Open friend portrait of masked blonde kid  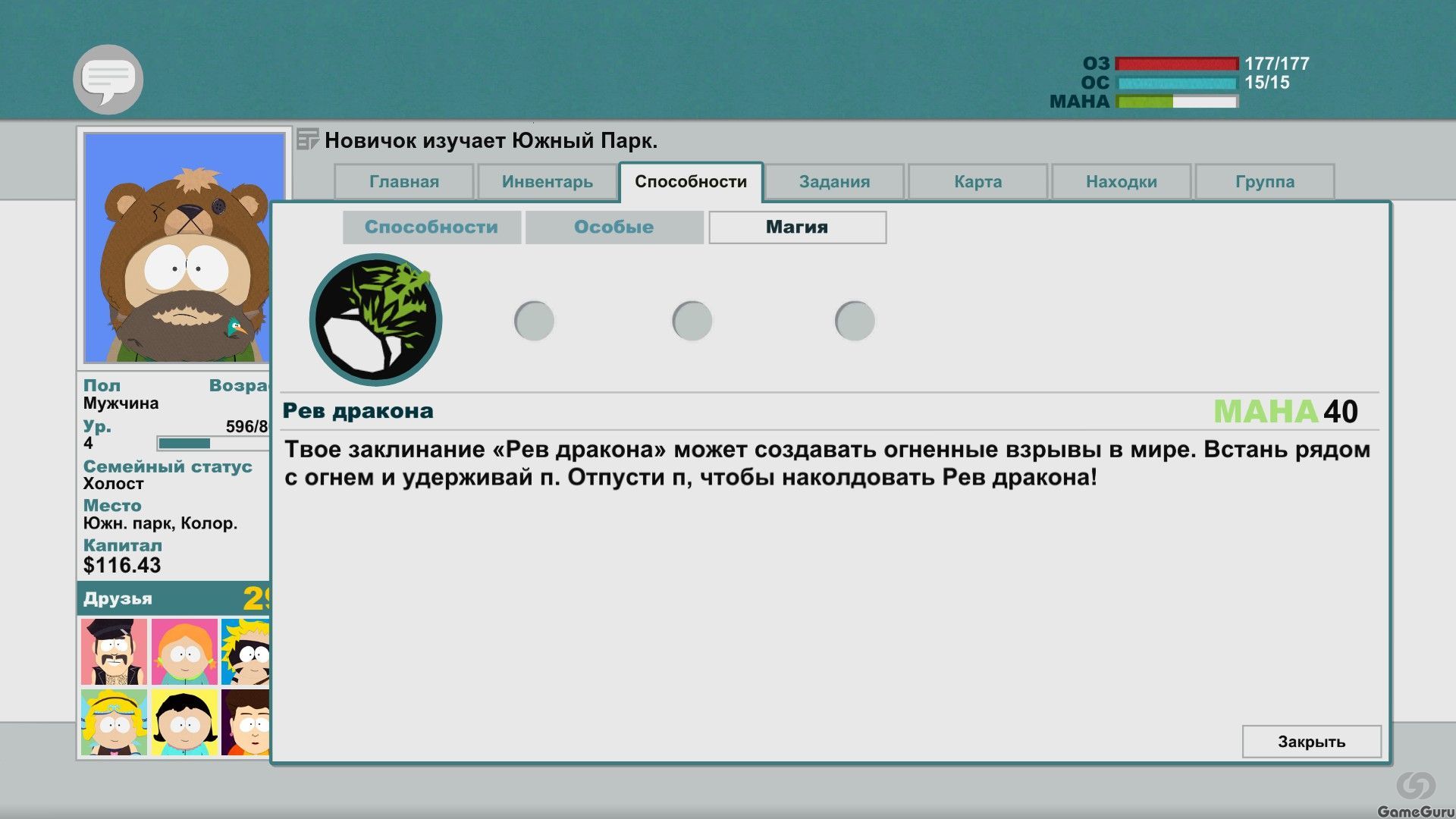(x=246, y=652)
